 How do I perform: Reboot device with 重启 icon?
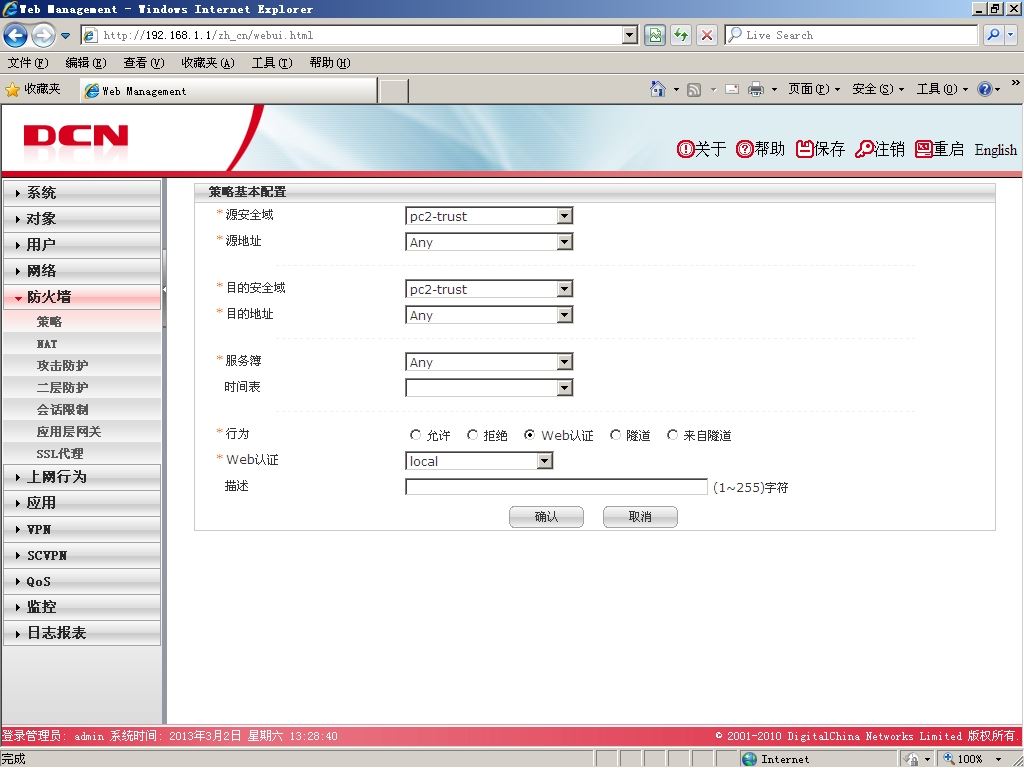(923, 149)
